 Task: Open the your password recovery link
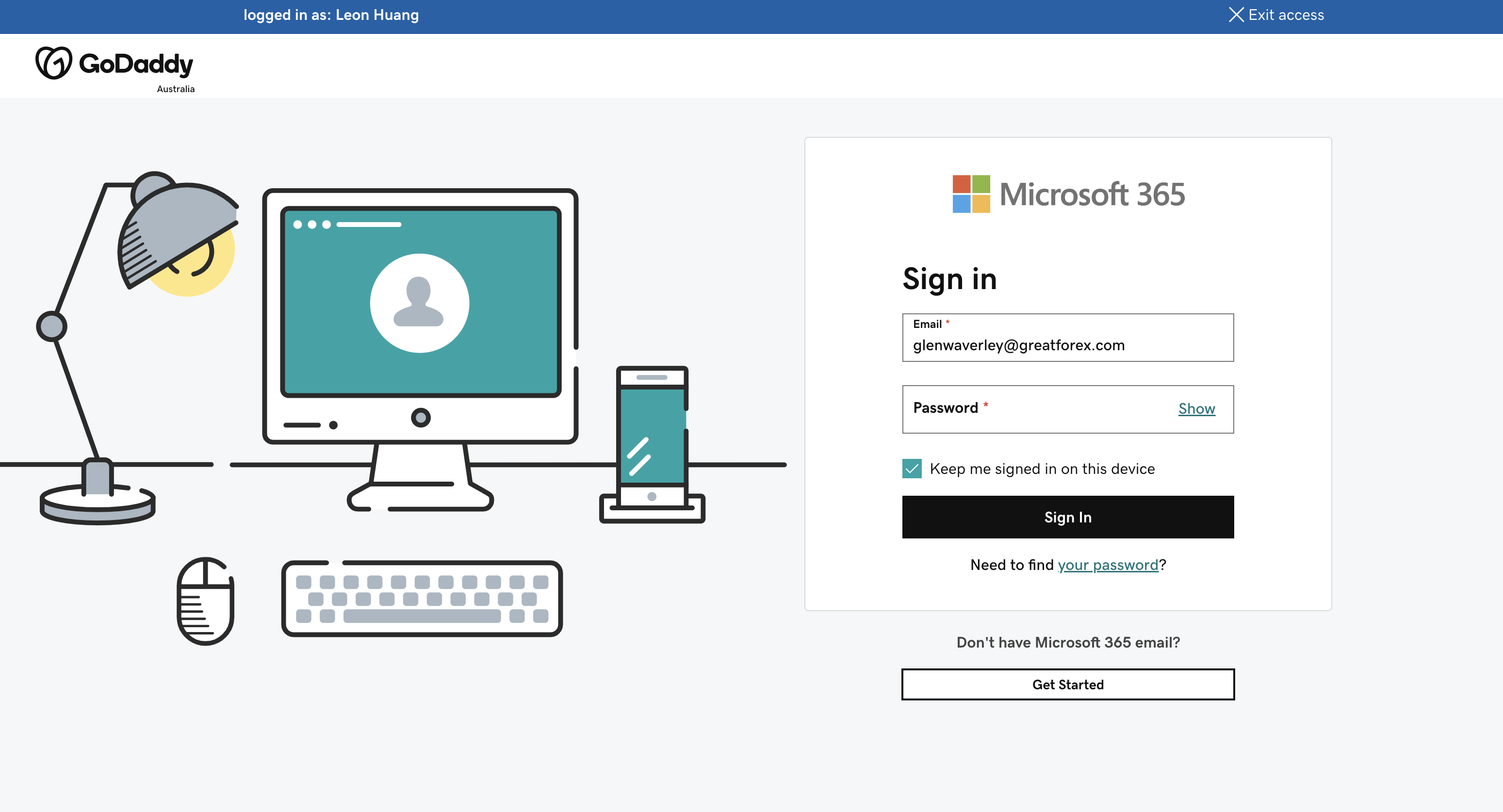(x=1107, y=565)
